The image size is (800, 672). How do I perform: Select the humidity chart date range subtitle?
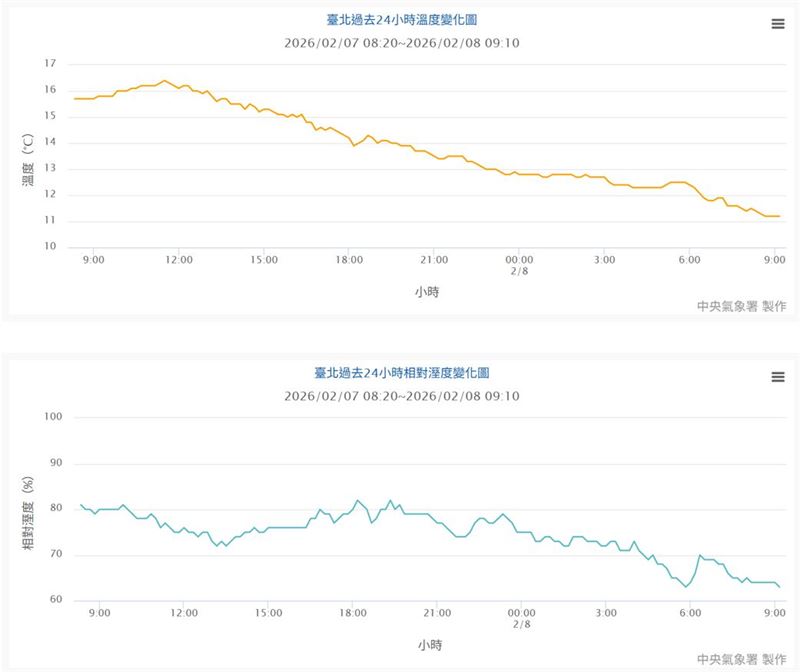pos(402,396)
